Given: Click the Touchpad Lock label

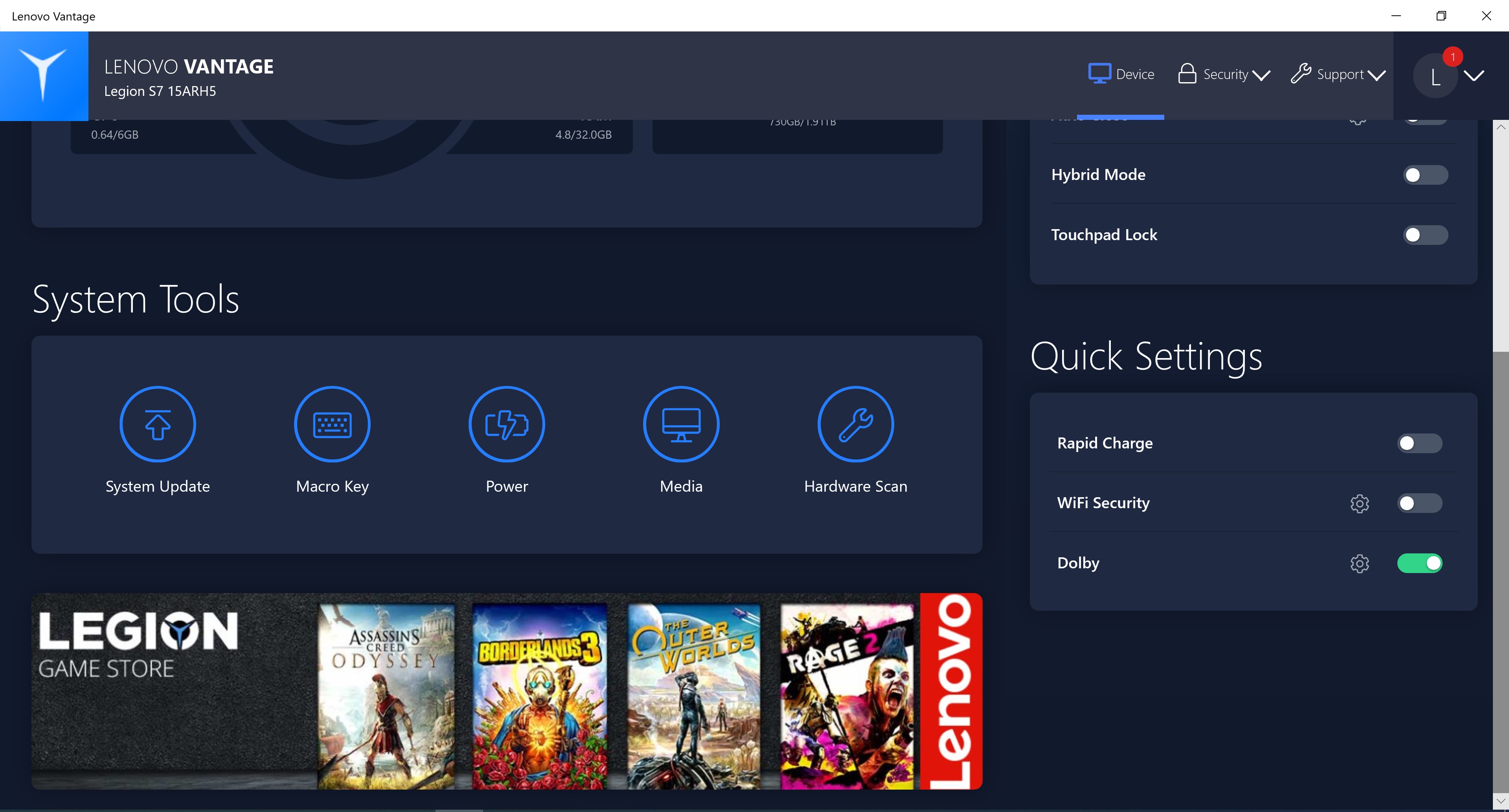Looking at the screenshot, I should [x=1104, y=235].
